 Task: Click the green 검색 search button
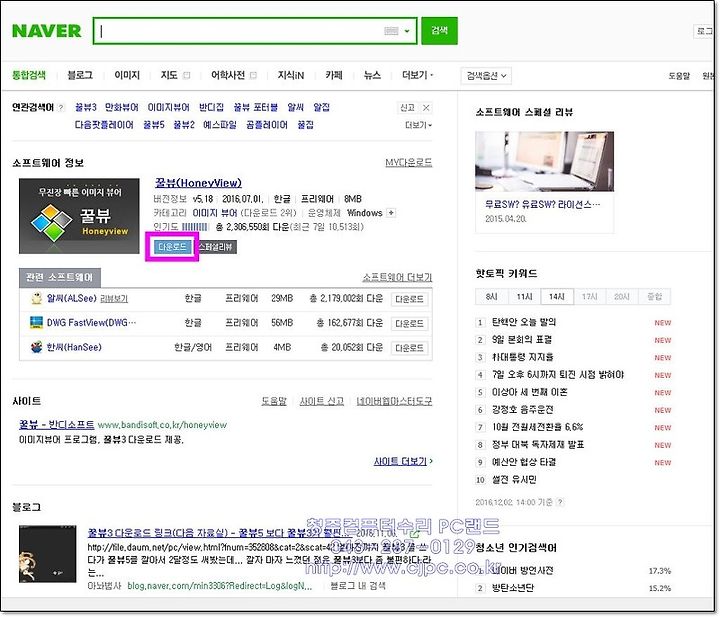[x=439, y=31]
